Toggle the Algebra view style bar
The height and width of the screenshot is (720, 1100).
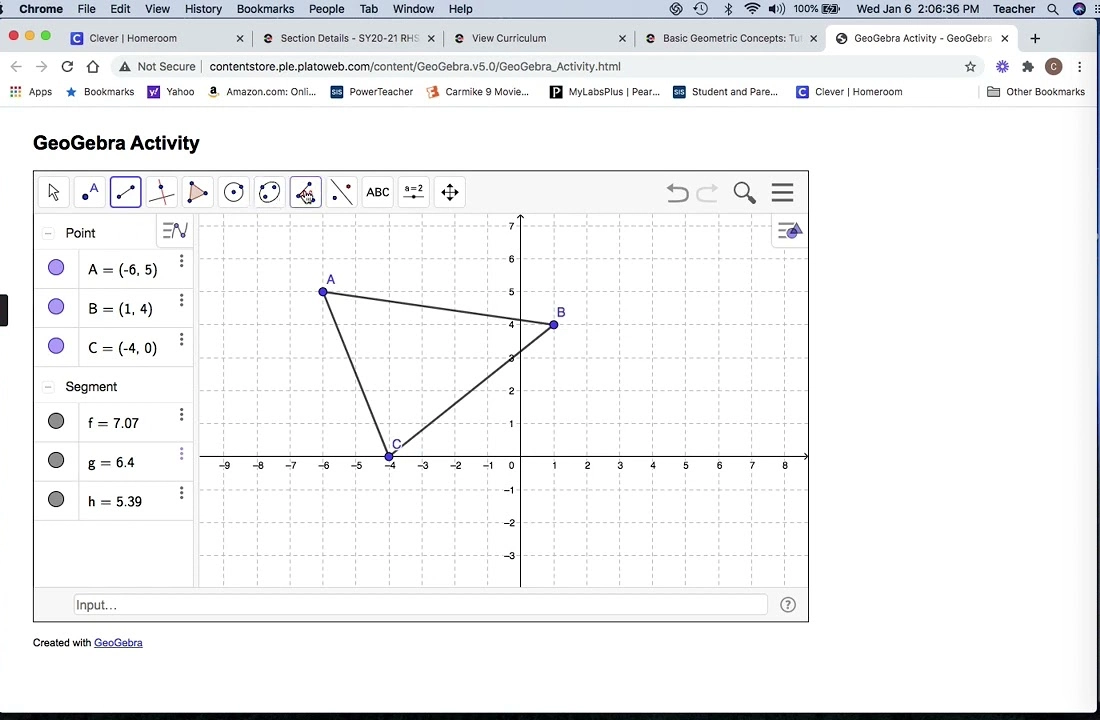point(175,230)
